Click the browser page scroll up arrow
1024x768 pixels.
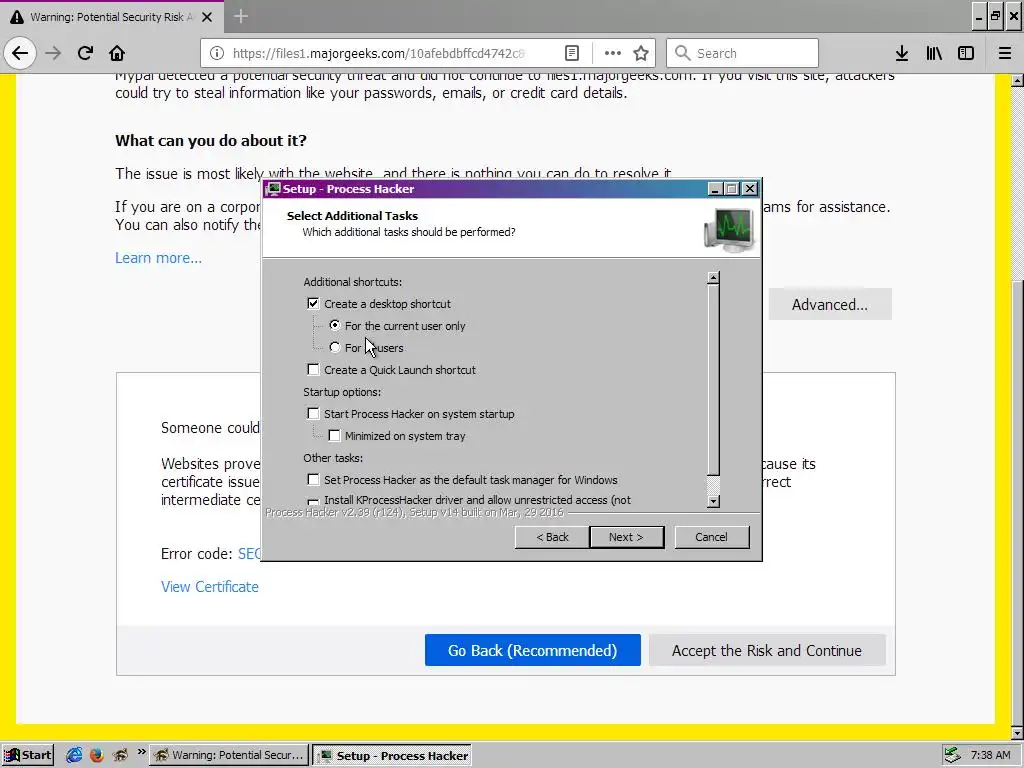coord(1017,80)
